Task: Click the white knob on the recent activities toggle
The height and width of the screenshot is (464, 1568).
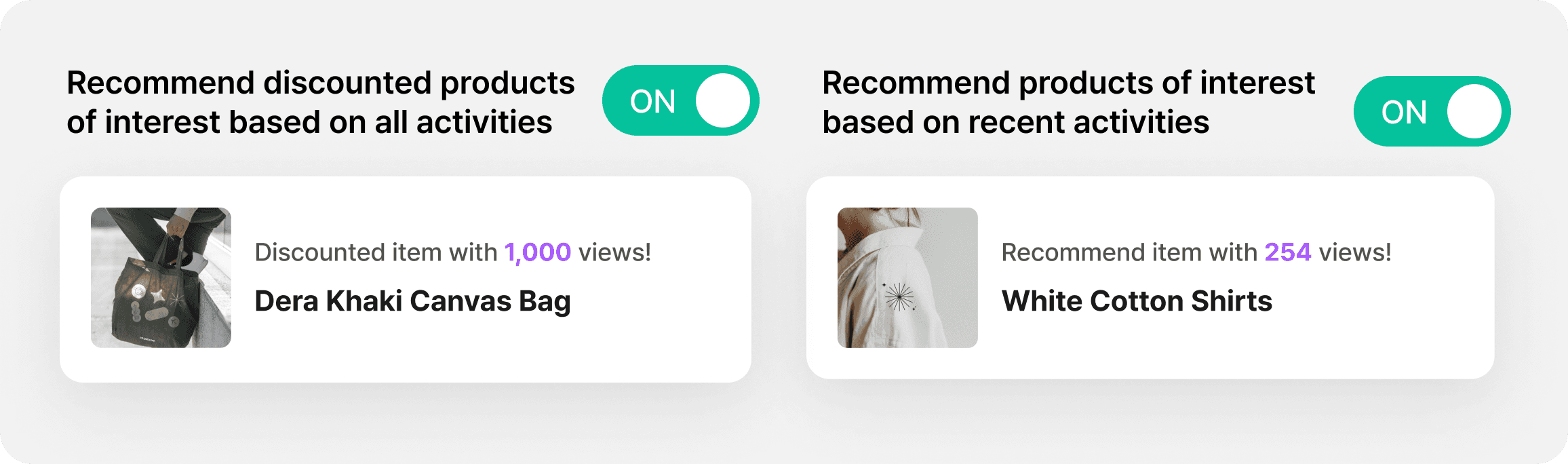Action: 1474,111
